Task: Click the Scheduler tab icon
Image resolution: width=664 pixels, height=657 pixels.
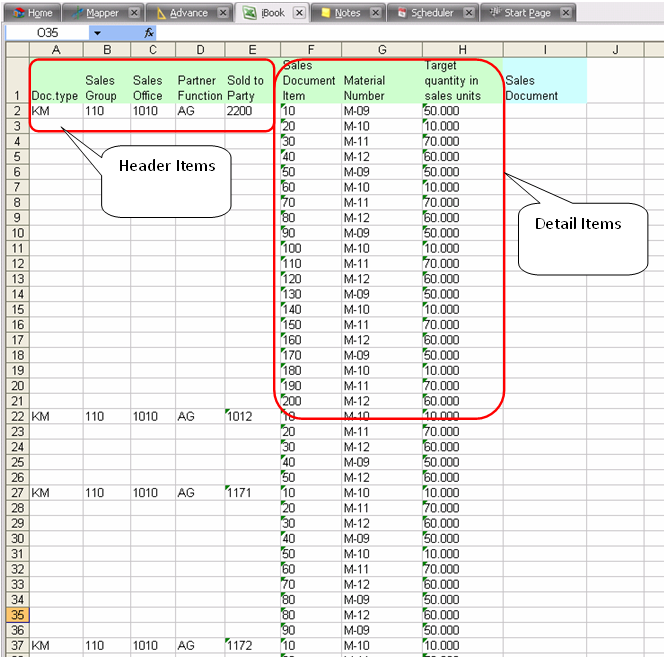Action: [402, 13]
